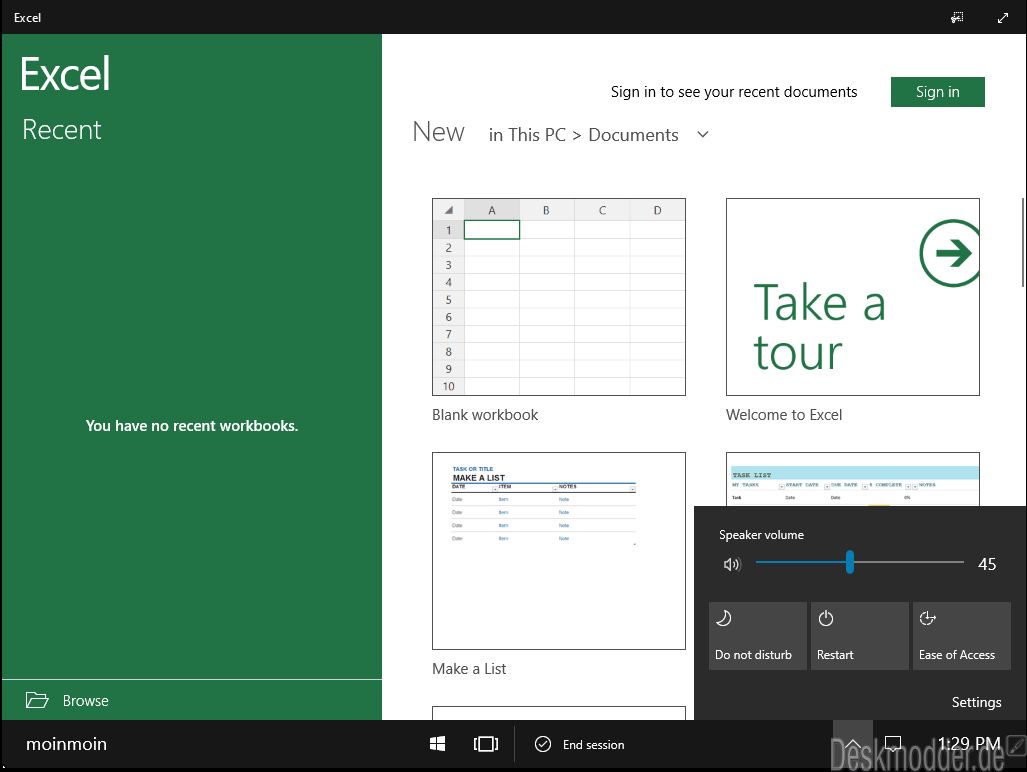Click the Browse folder icon
This screenshot has width=1027, height=772.
click(x=37, y=700)
